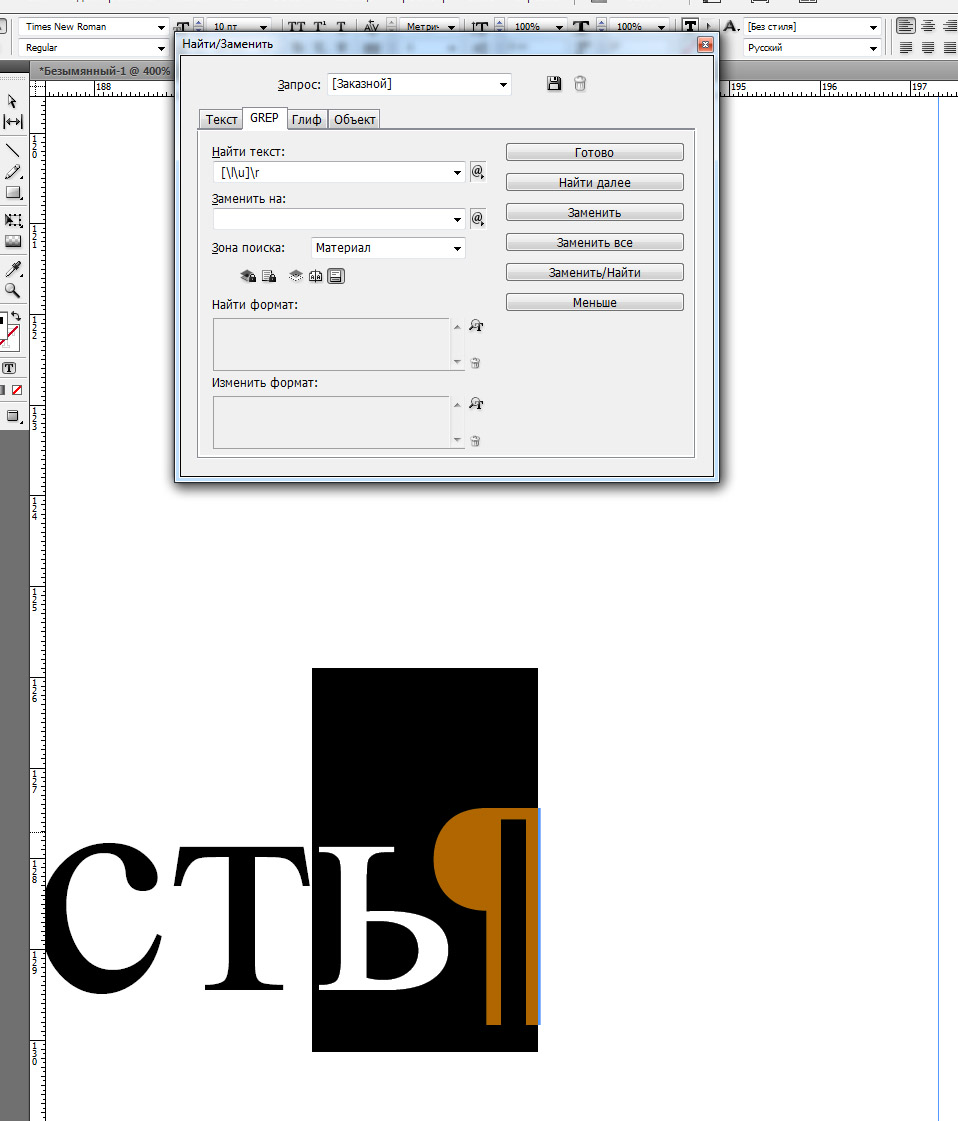Open the Русский language dropdown
This screenshot has height=1121, width=958.
[873, 48]
